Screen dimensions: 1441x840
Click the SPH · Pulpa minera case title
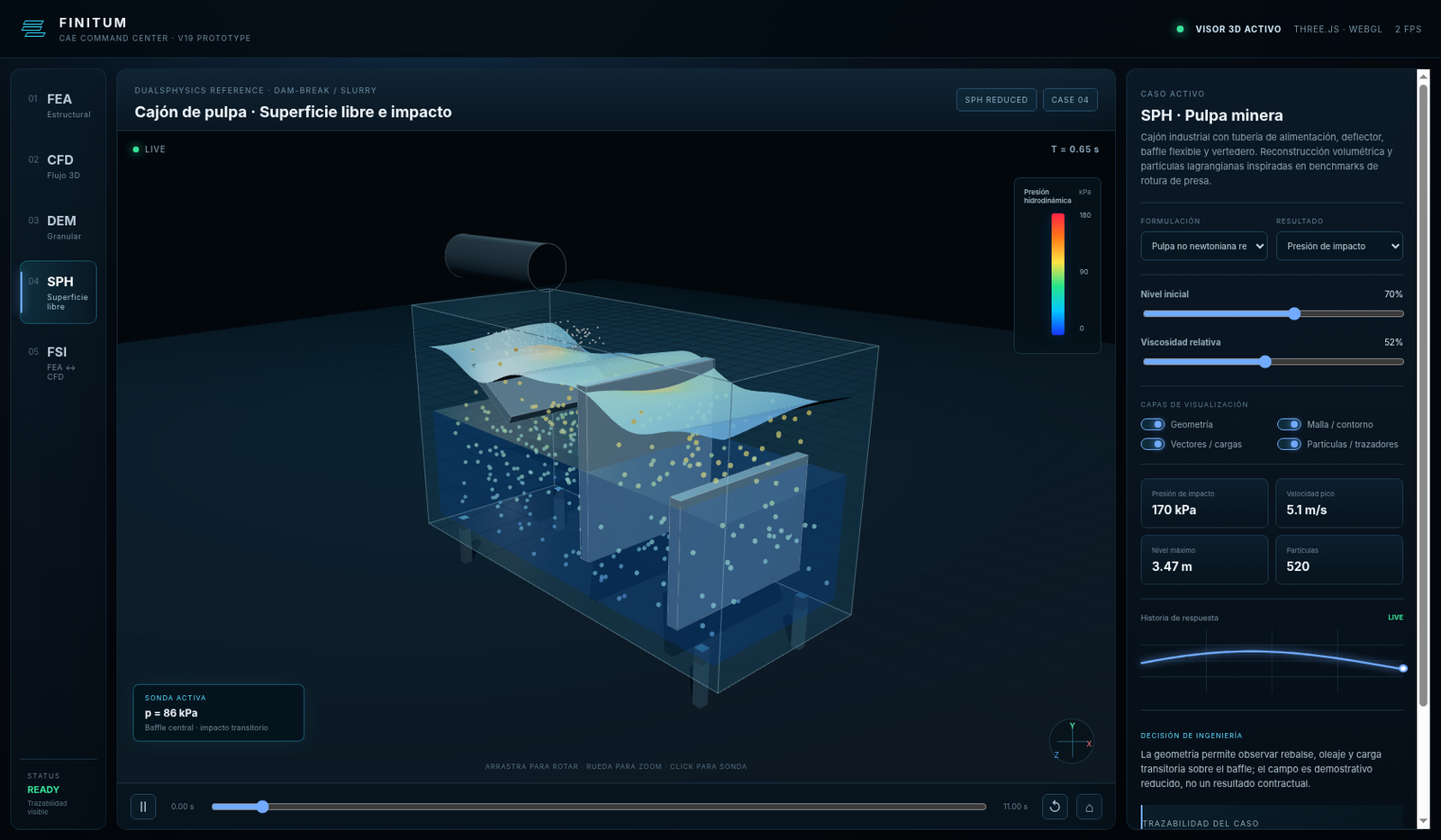click(x=1211, y=115)
